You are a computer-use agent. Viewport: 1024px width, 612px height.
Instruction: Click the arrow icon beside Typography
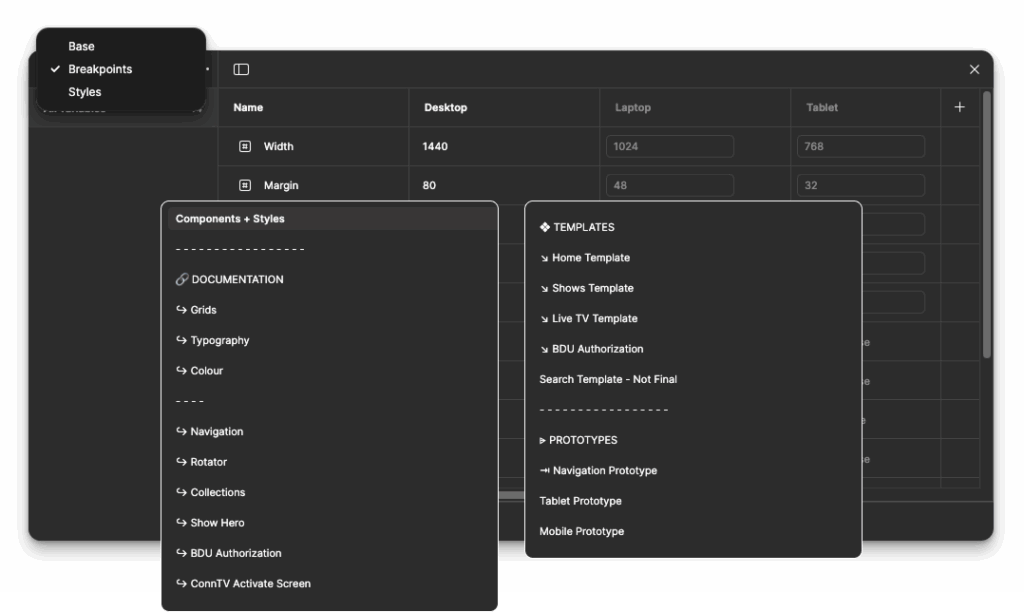(180, 340)
